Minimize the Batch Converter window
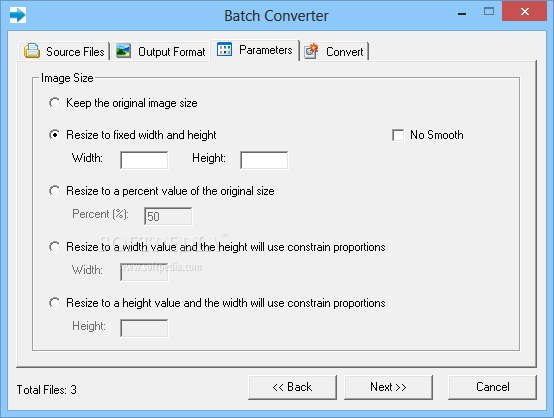 pos(462,13)
